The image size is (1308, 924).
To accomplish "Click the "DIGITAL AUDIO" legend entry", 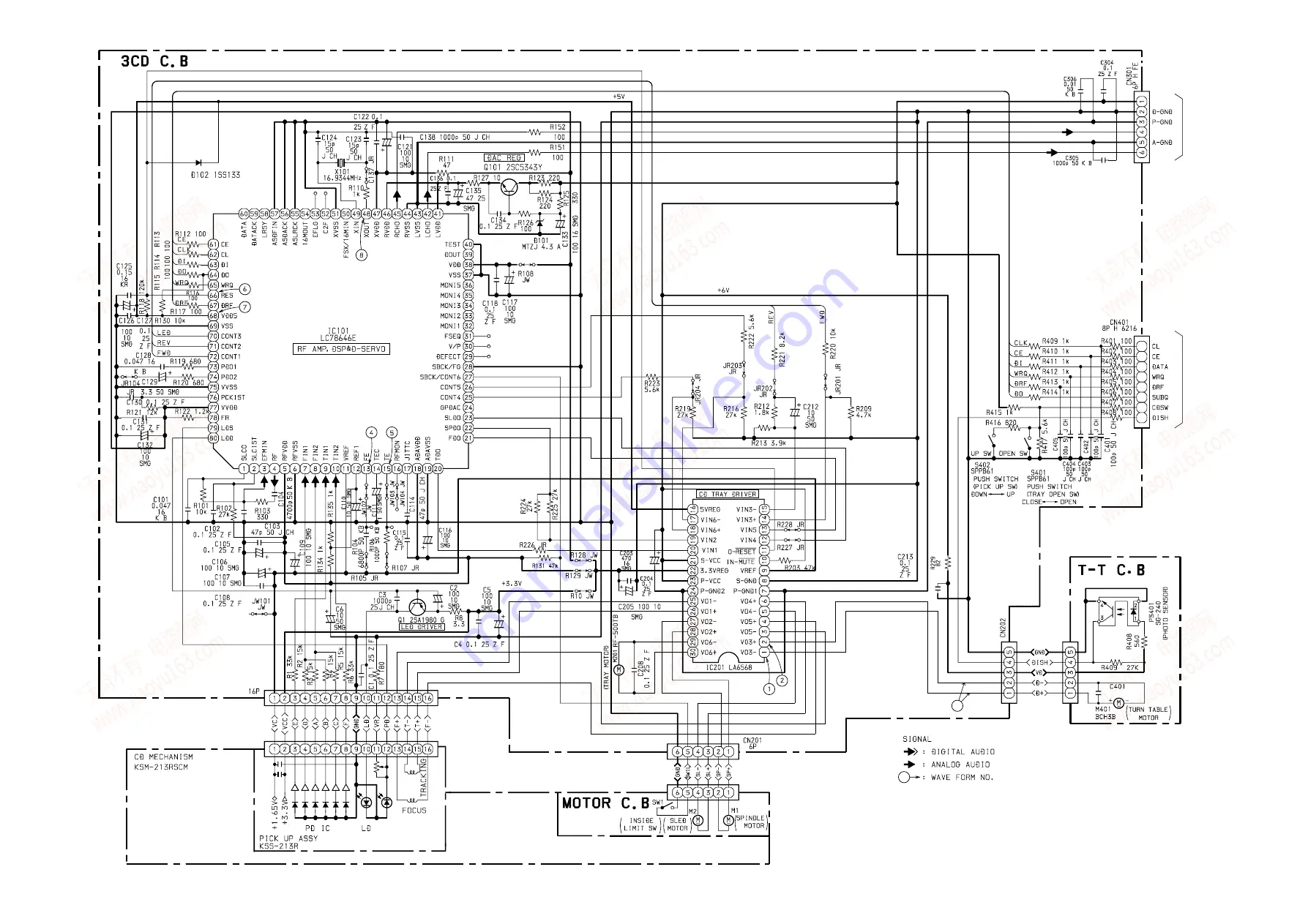I will pyautogui.click(x=963, y=752).
